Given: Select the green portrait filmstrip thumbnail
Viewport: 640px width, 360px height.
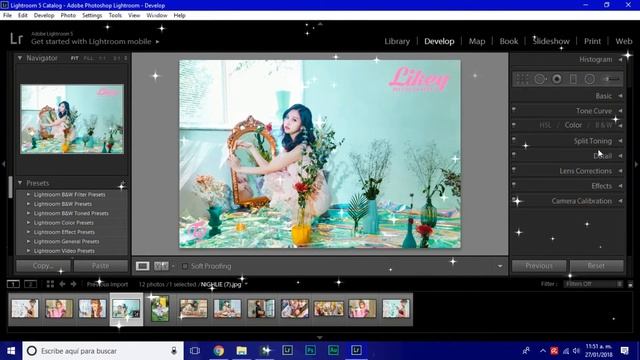Looking at the screenshot, I should [160, 309].
